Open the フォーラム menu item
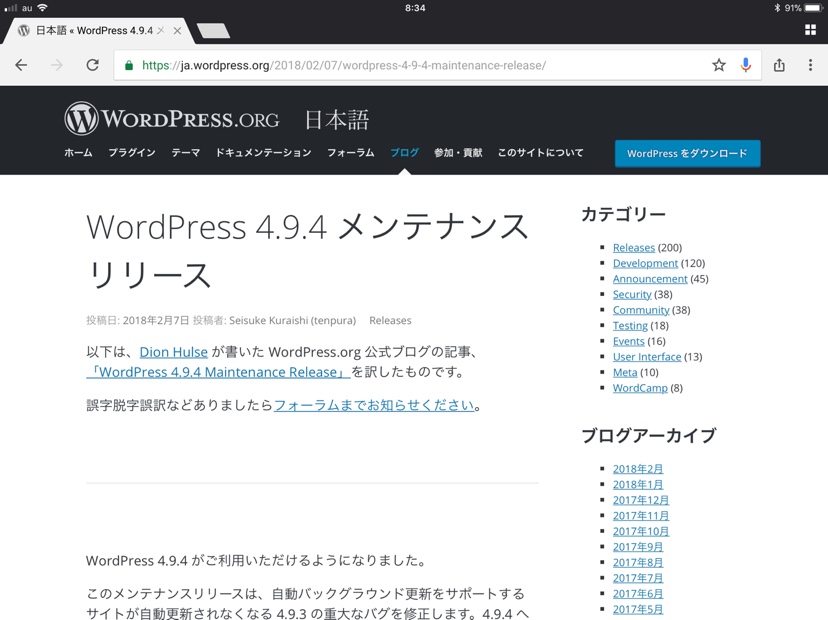This screenshot has height=620, width=828. point(351,153)
